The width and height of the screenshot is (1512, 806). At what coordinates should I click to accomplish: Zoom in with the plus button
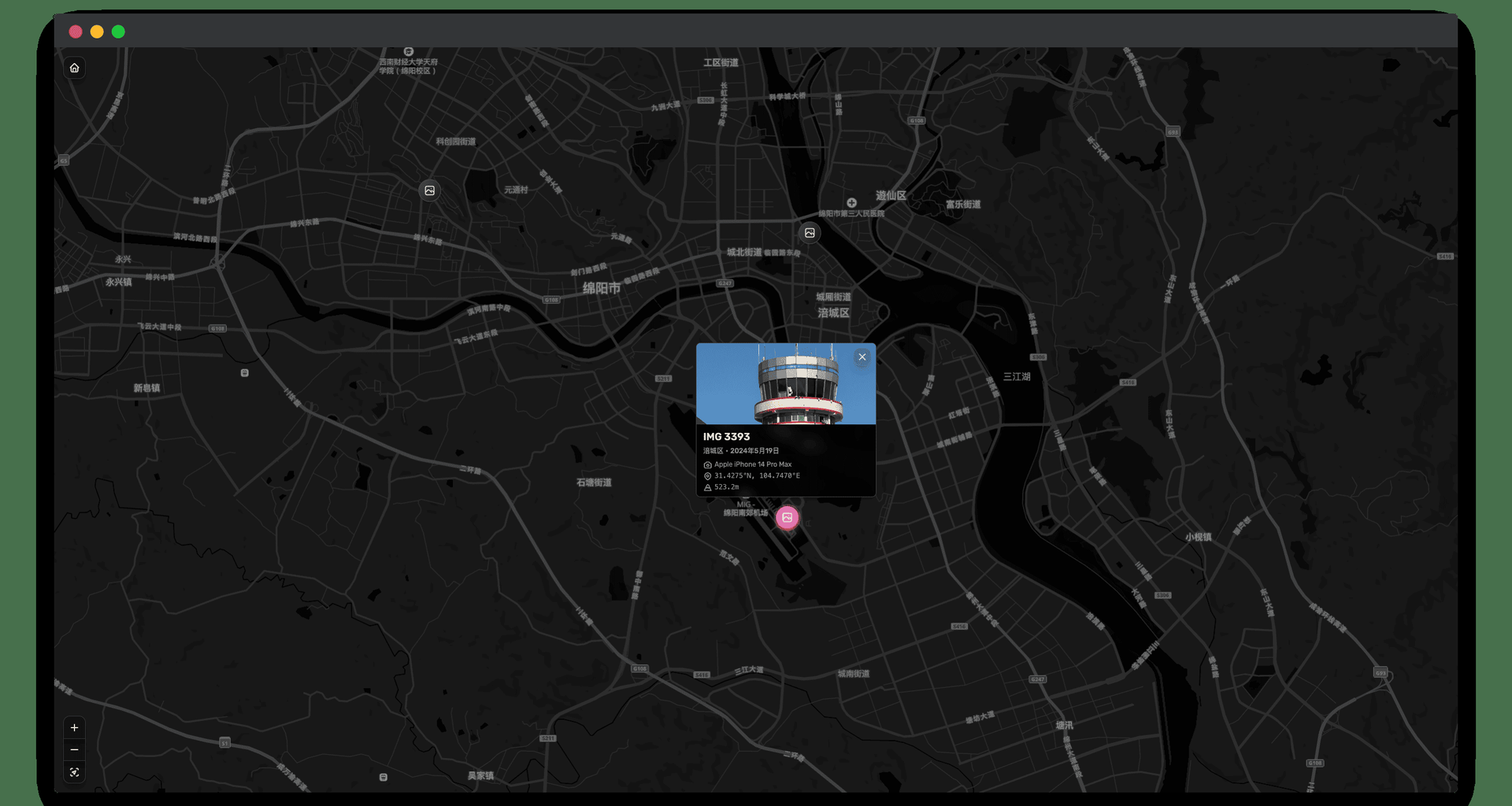point(74,728)
